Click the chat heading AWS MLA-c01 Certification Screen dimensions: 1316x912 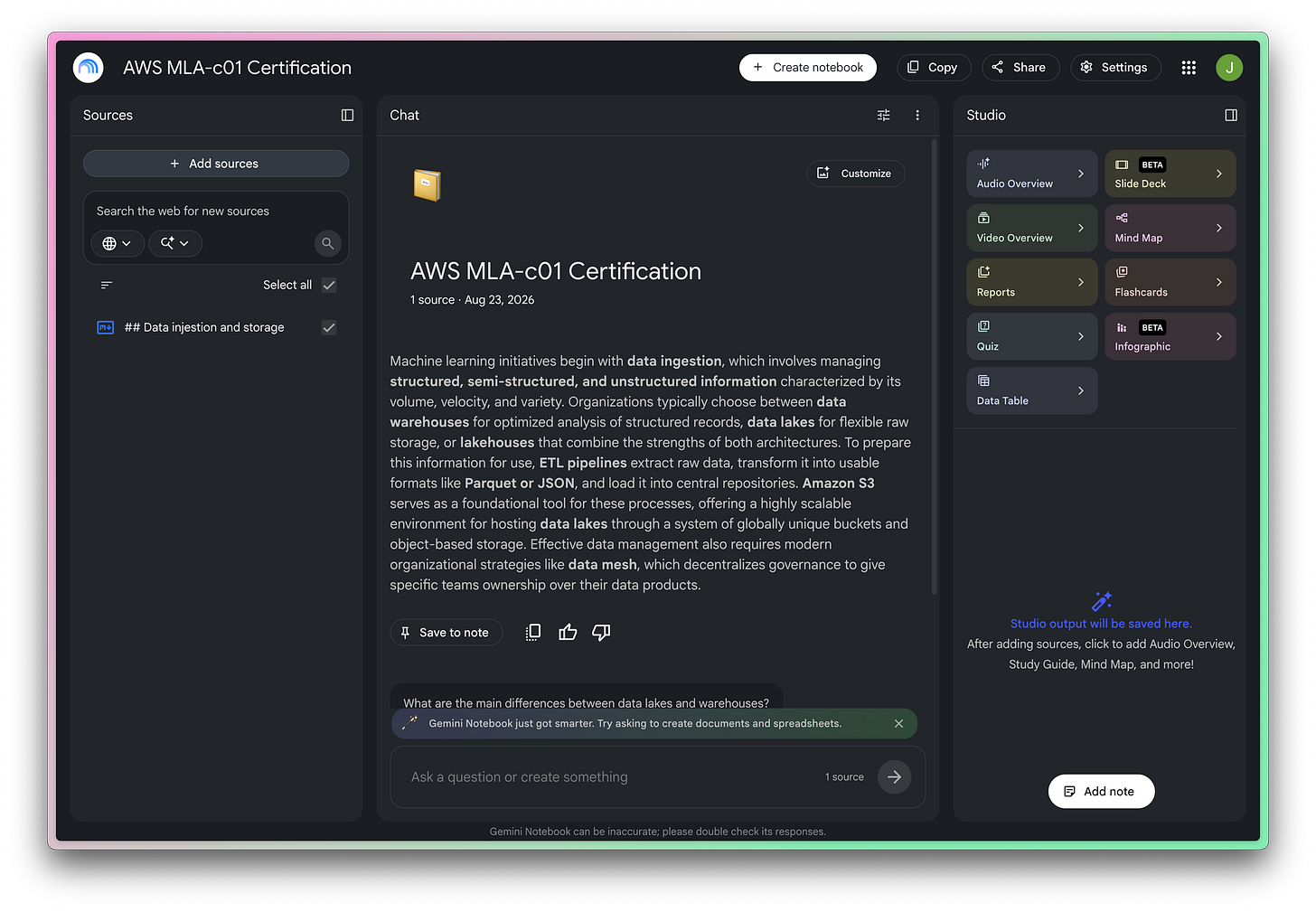(x=556, y=271)
